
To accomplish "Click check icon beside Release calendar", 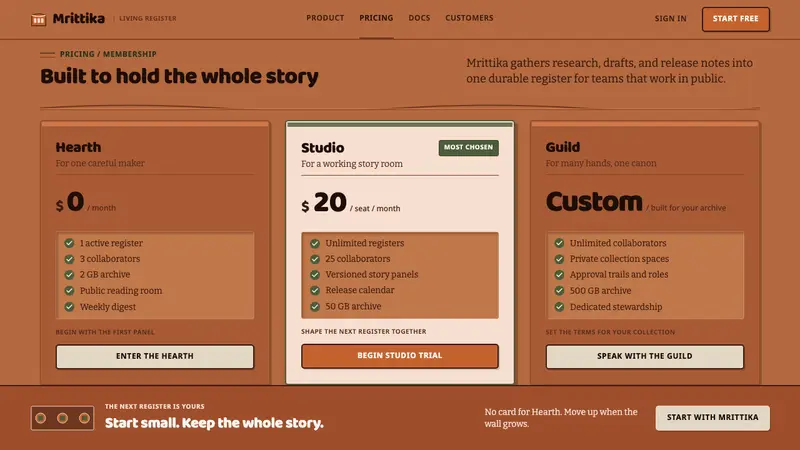I will pyautogui.click(x=315, y=290).
